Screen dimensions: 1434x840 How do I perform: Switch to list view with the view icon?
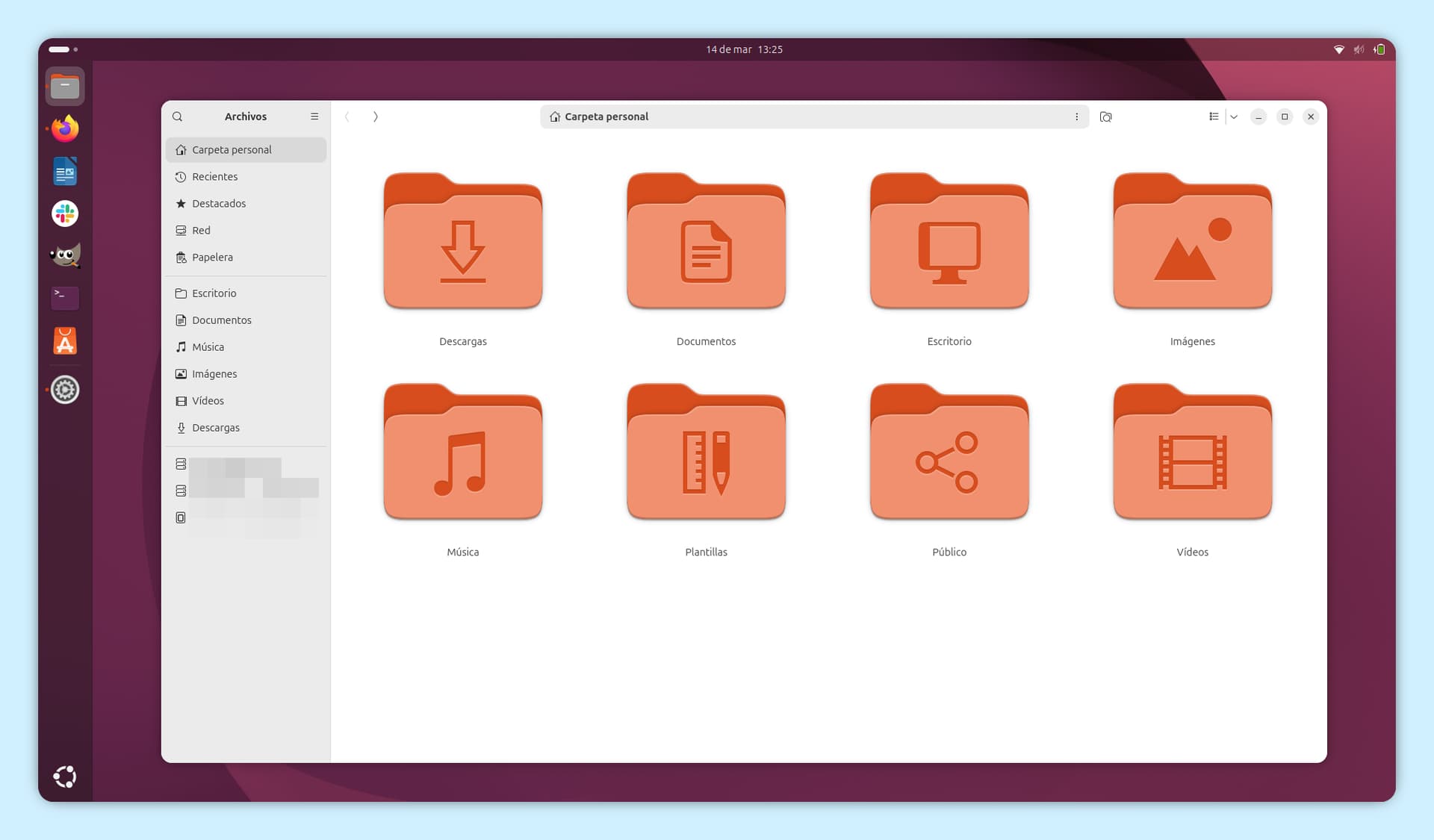1214,116
